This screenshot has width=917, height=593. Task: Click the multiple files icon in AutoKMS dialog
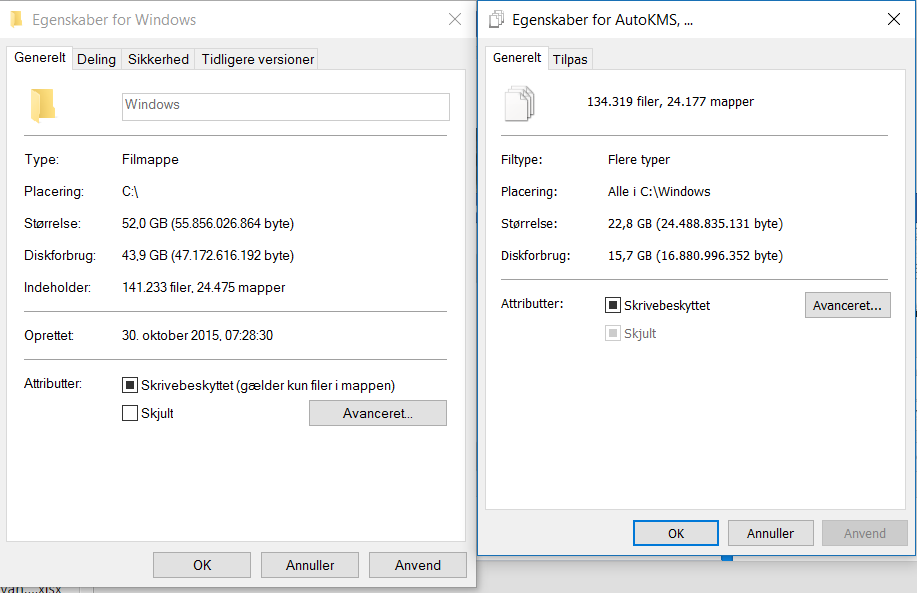pyautogui.click(x=519, y=103)
